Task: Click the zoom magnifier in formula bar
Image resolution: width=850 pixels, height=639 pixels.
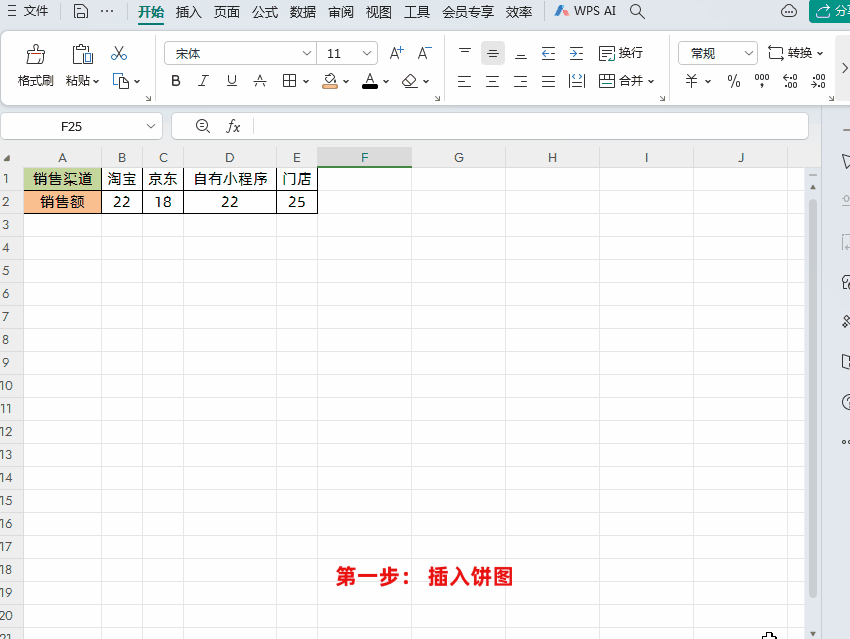Action: pos(203,126)
